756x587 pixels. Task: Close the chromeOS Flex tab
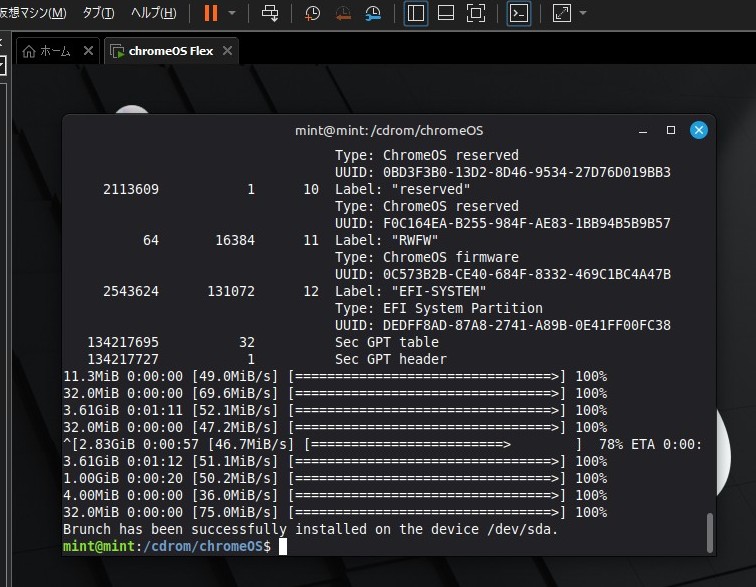227,51
